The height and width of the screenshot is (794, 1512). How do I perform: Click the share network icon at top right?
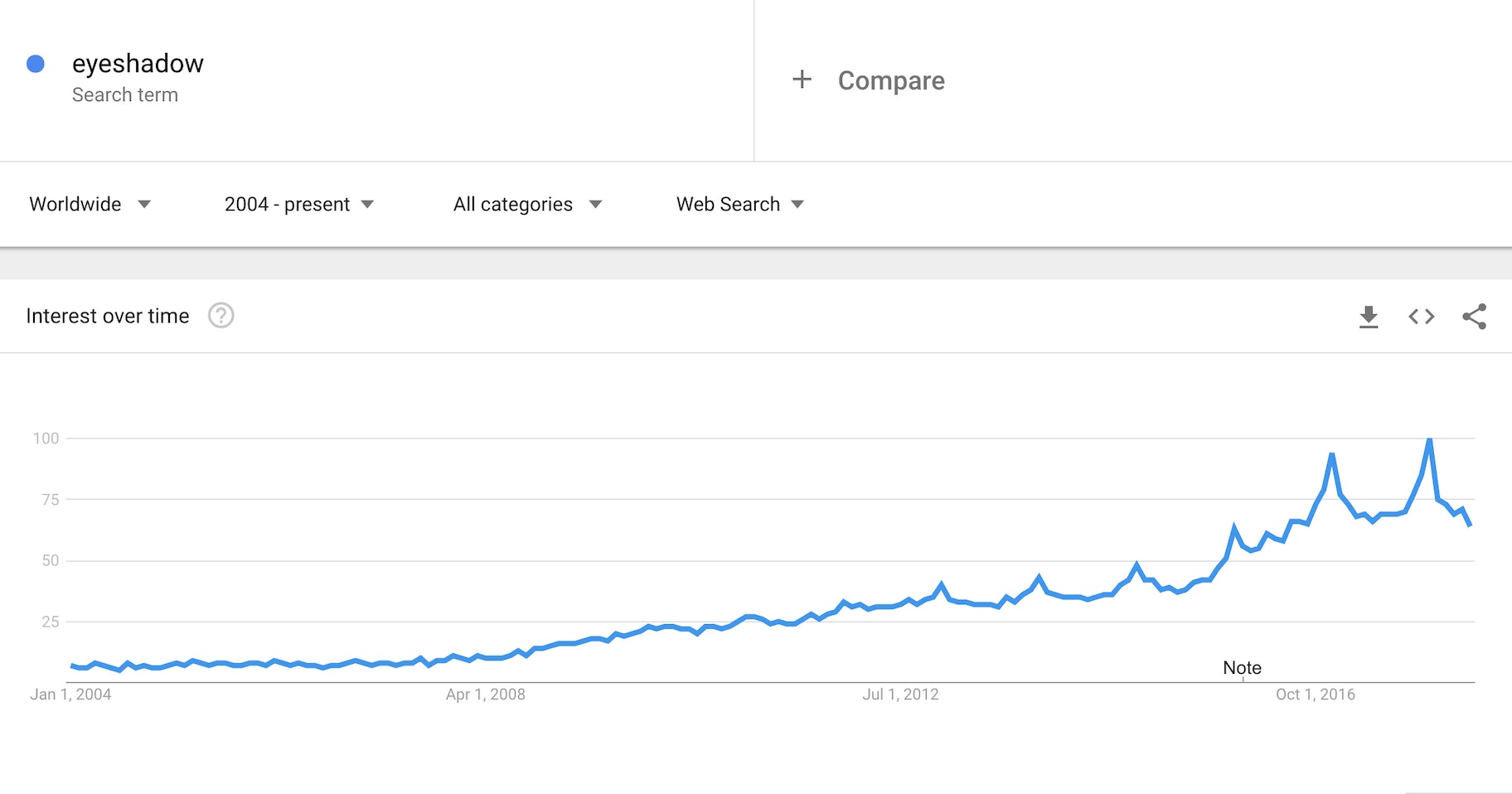[x=1475, y=316]
